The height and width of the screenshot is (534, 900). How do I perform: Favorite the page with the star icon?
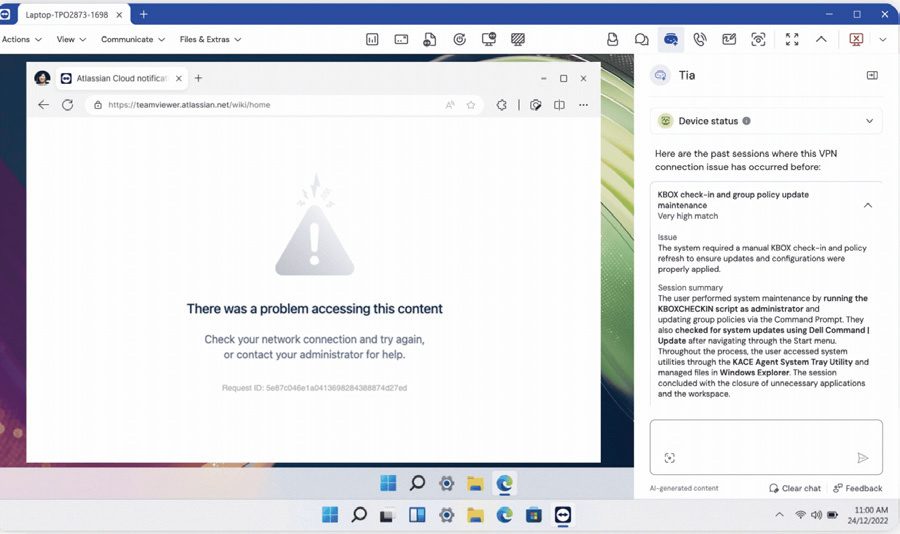click(x=471, y=105)
